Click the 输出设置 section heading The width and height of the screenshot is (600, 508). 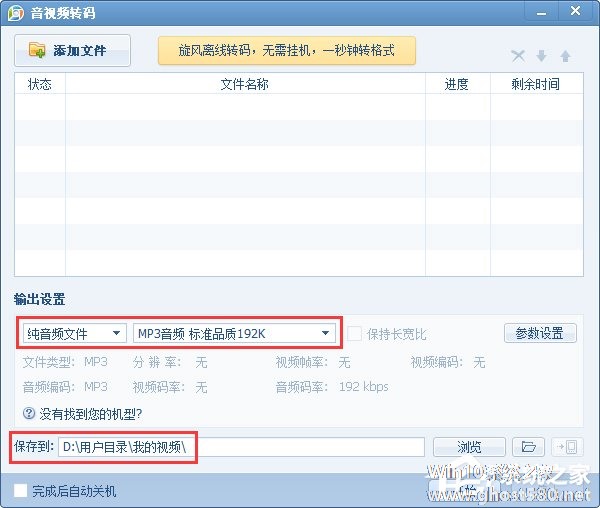click(39, 299)
